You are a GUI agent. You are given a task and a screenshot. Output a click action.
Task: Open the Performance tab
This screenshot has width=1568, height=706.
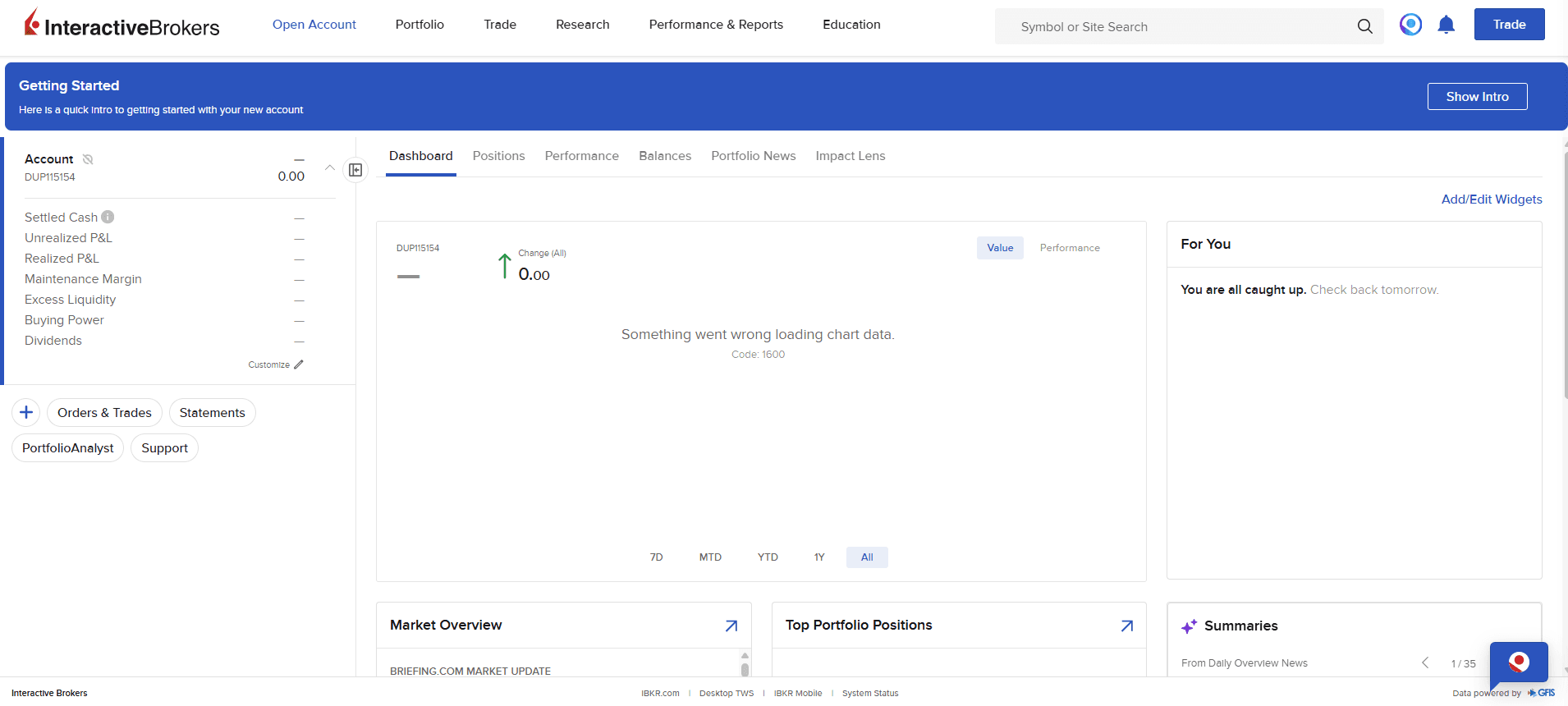coord(582,156)
